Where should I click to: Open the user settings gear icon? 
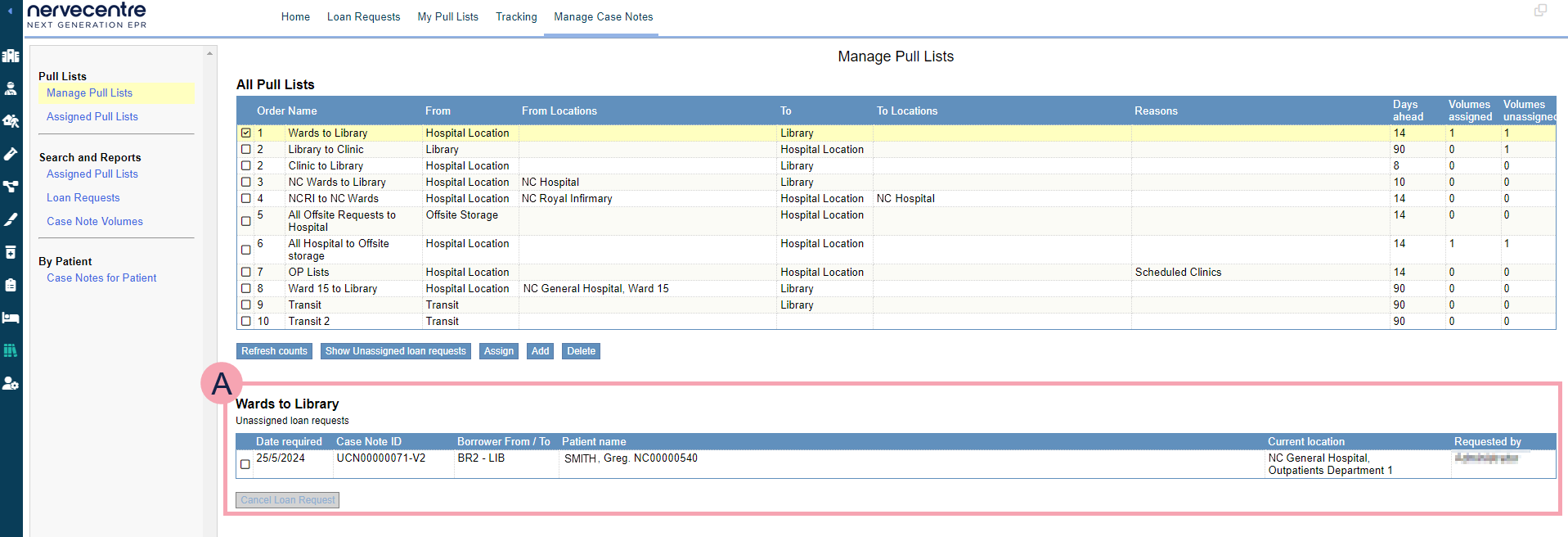coord(11,383)
